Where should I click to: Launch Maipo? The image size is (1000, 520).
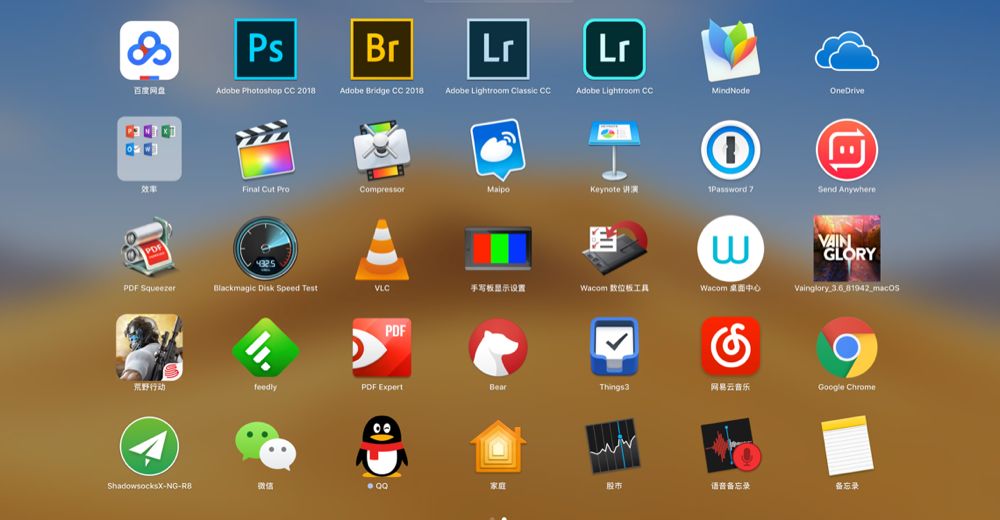(498, 149)
